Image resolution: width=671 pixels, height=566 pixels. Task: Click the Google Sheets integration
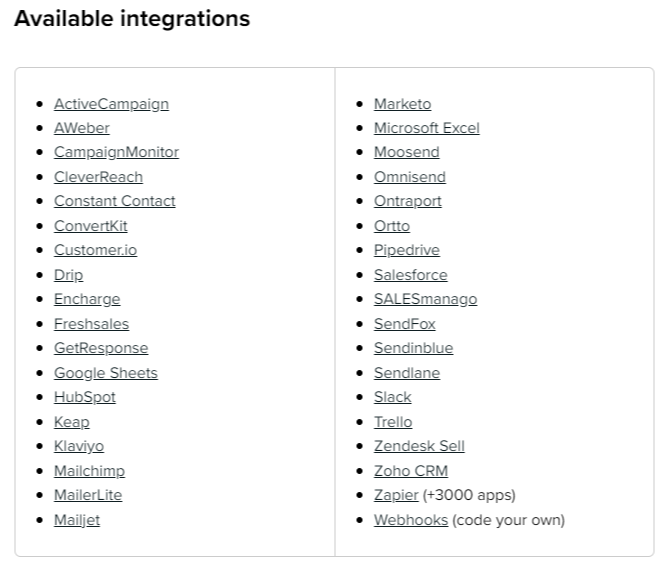point(106,373)
